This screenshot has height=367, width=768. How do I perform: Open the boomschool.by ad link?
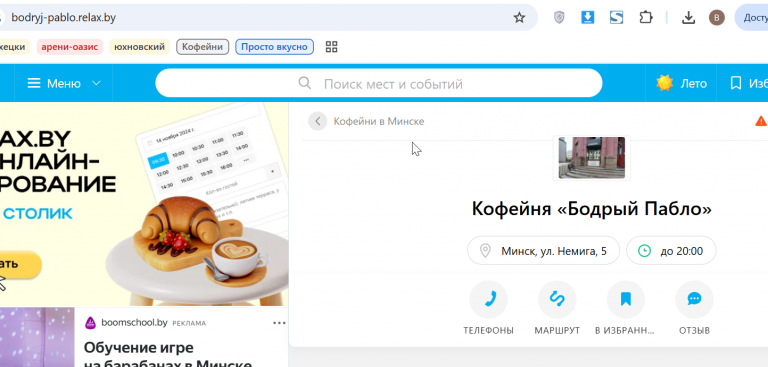coord(134,322)
